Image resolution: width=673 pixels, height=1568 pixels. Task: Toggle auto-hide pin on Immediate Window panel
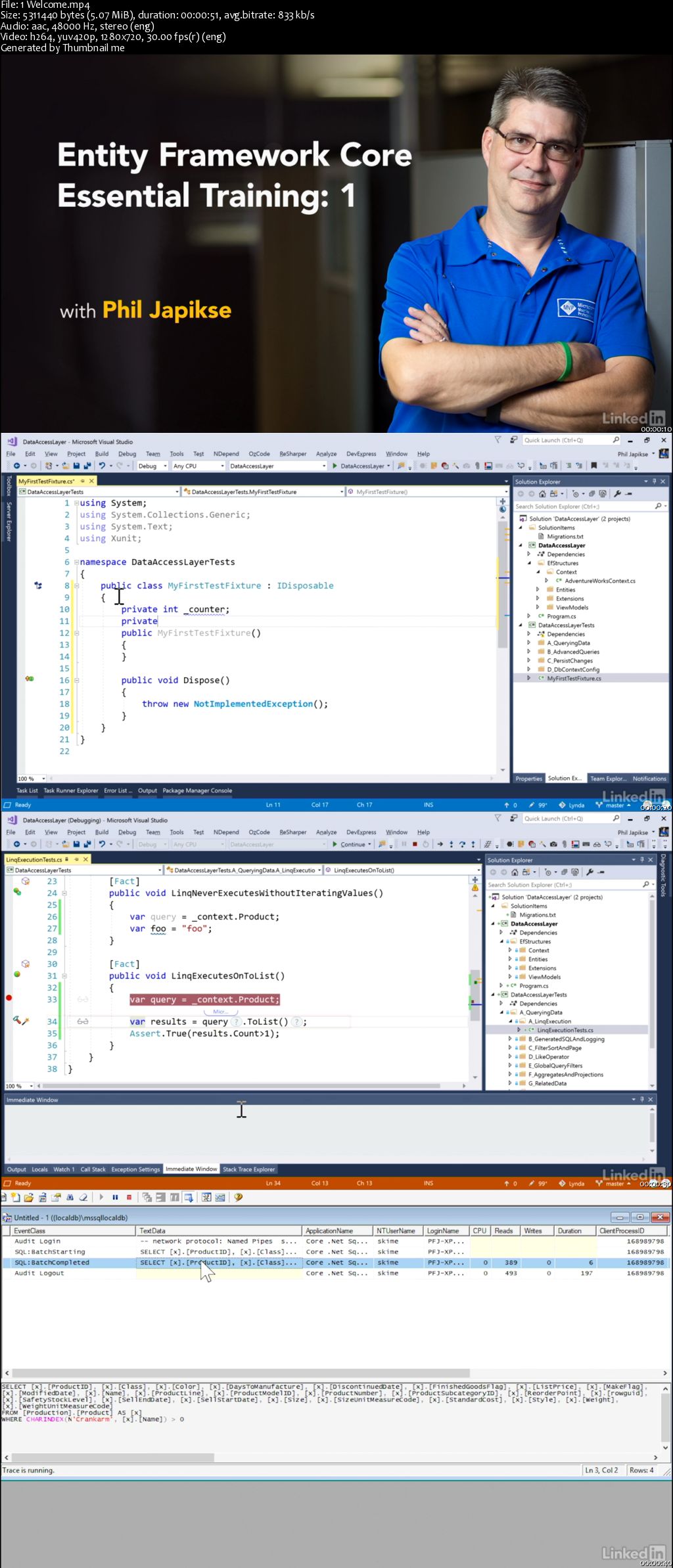pyautogui.click(x=642, y=1100)
